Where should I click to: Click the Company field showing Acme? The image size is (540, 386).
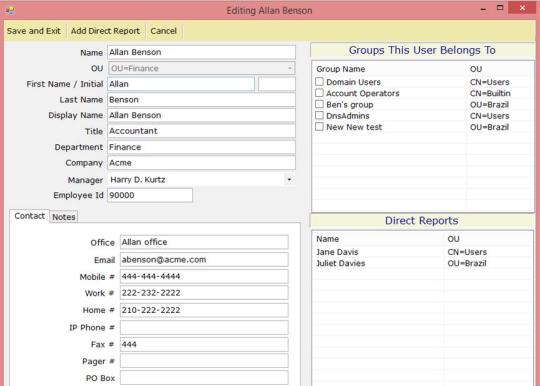click(x=201, y=163)
